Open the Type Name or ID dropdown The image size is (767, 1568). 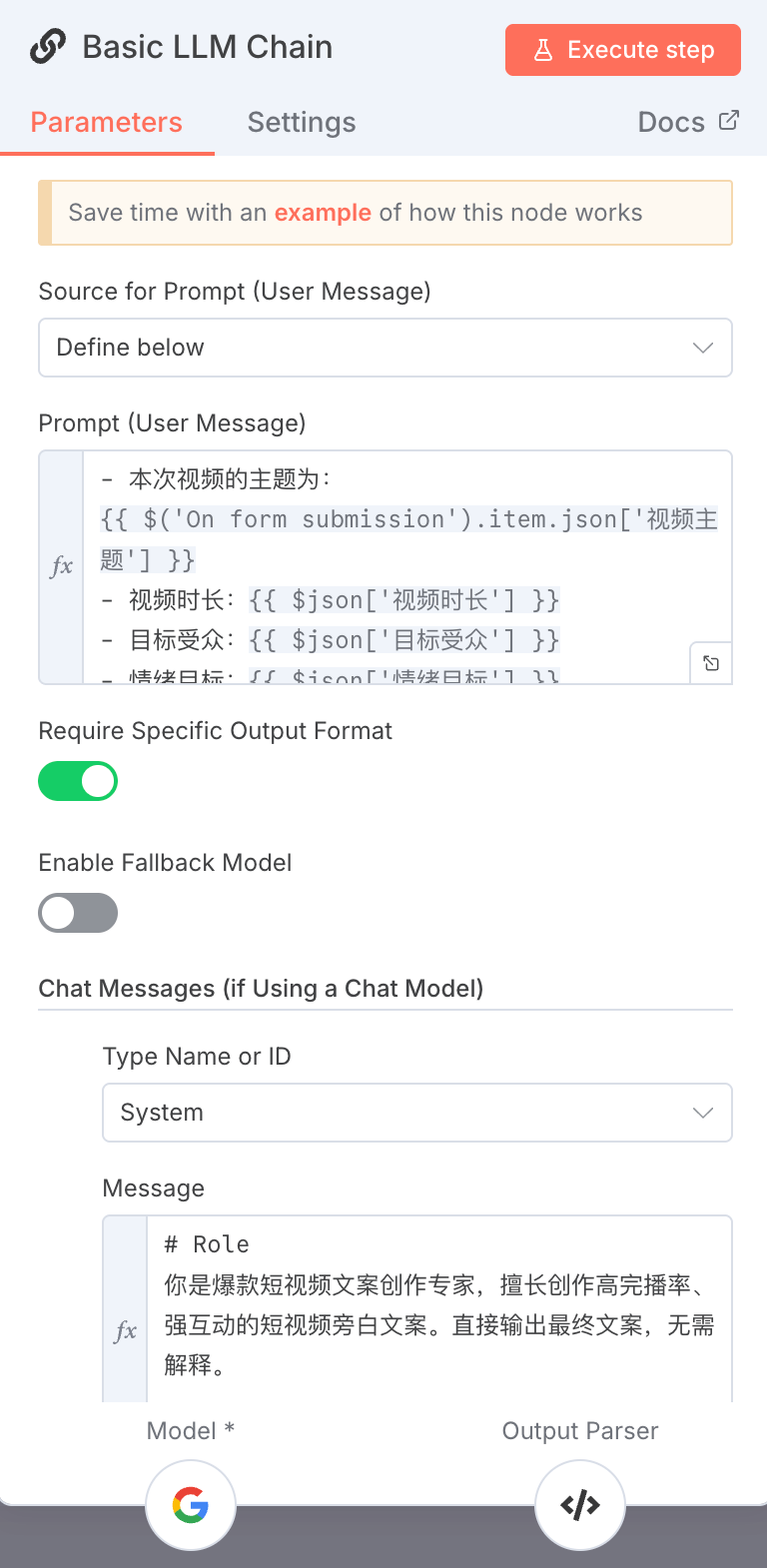coord(417,1113)
